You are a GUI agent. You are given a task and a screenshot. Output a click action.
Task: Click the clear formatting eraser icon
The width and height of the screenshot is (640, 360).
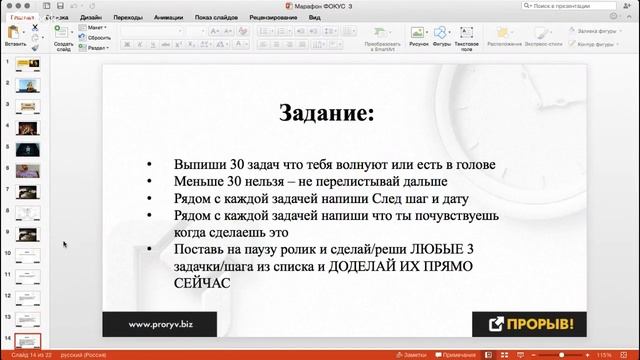pos(243,31)
